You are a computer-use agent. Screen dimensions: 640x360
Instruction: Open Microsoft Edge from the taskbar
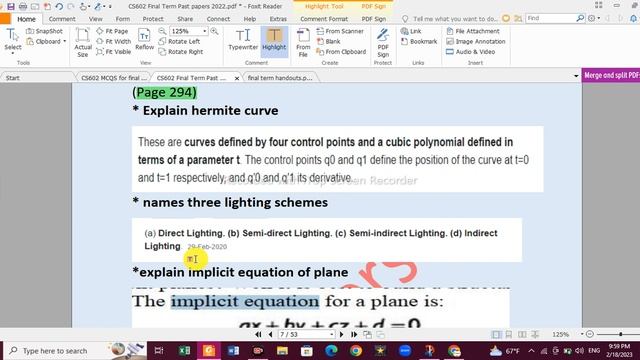point(331,351)
